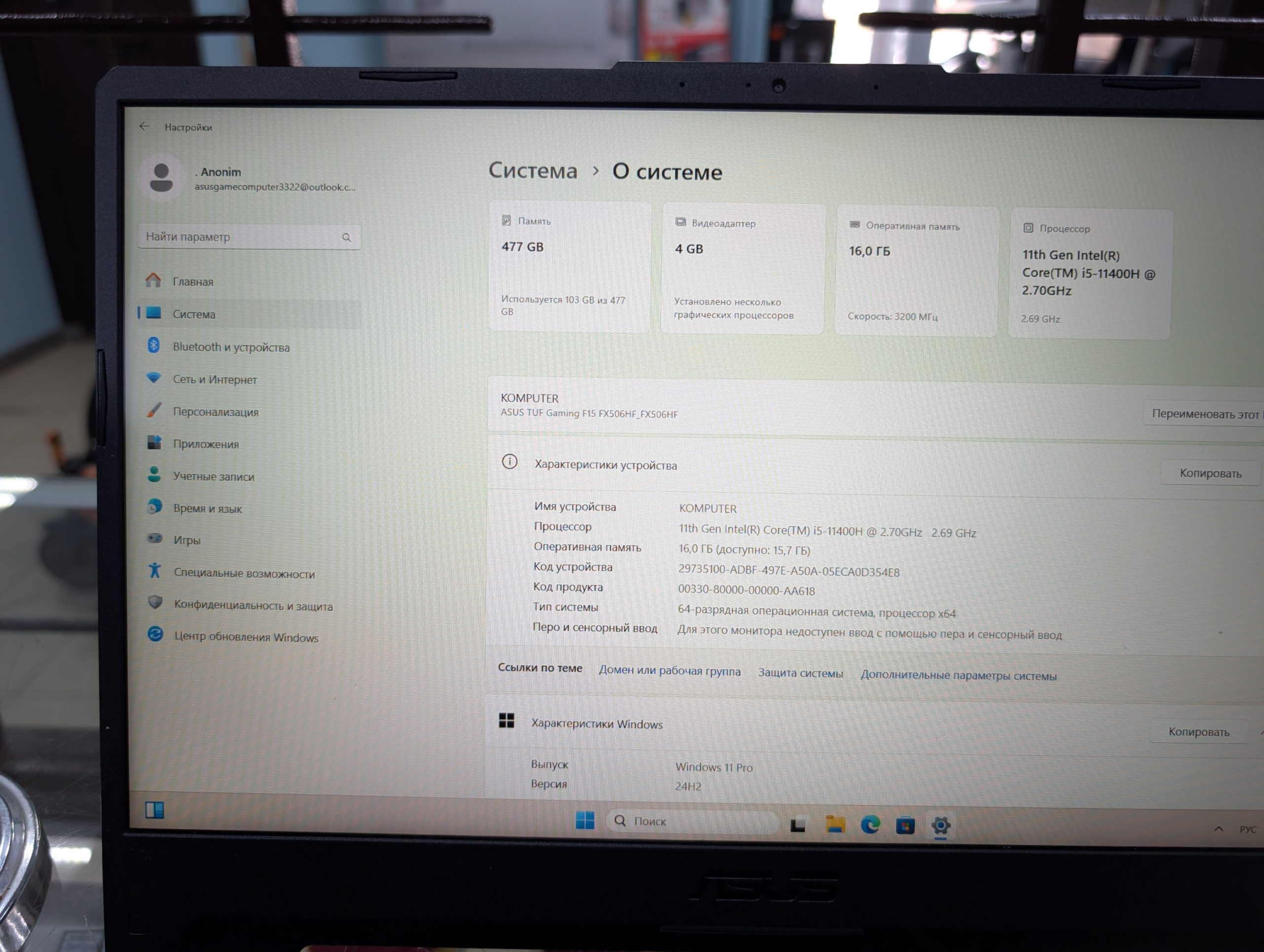Open Дополнительные параметры системы link

958,675
